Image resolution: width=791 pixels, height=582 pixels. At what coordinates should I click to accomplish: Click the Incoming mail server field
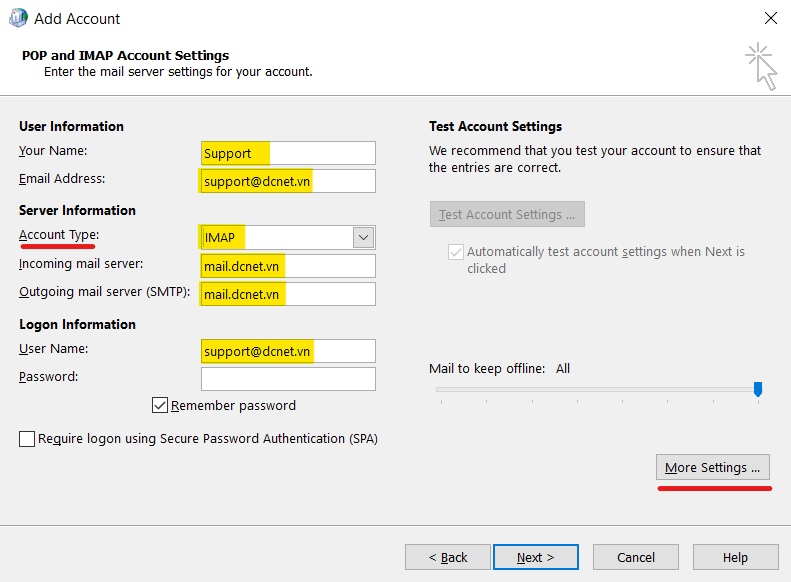pyautogui.click(x=288, y=266)
